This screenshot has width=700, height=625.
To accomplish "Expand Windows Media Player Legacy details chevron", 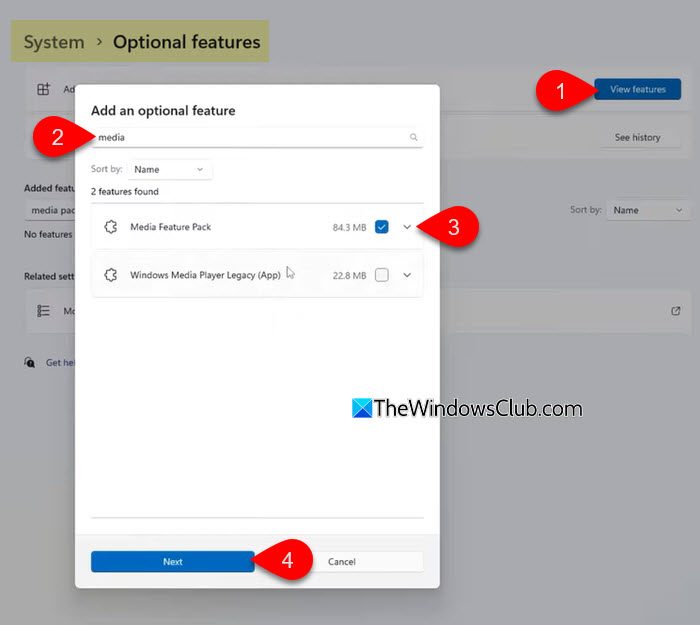I will pyautogui.click(x=407, y=275).
